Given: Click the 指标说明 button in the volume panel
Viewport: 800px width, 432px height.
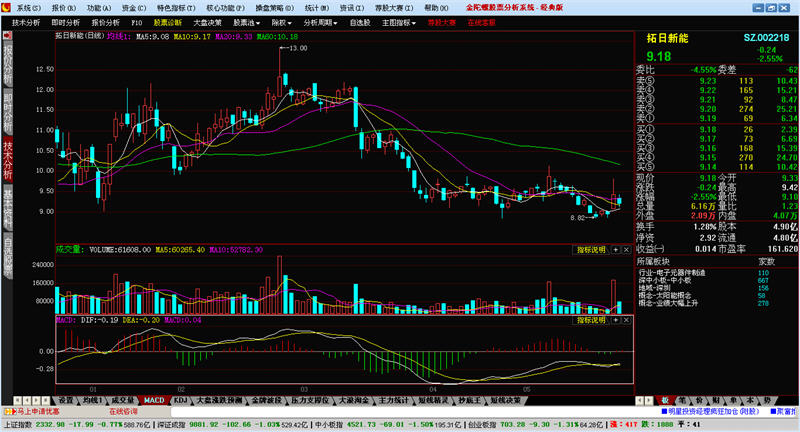Looking at the screenshot, I should coord(591,249).
